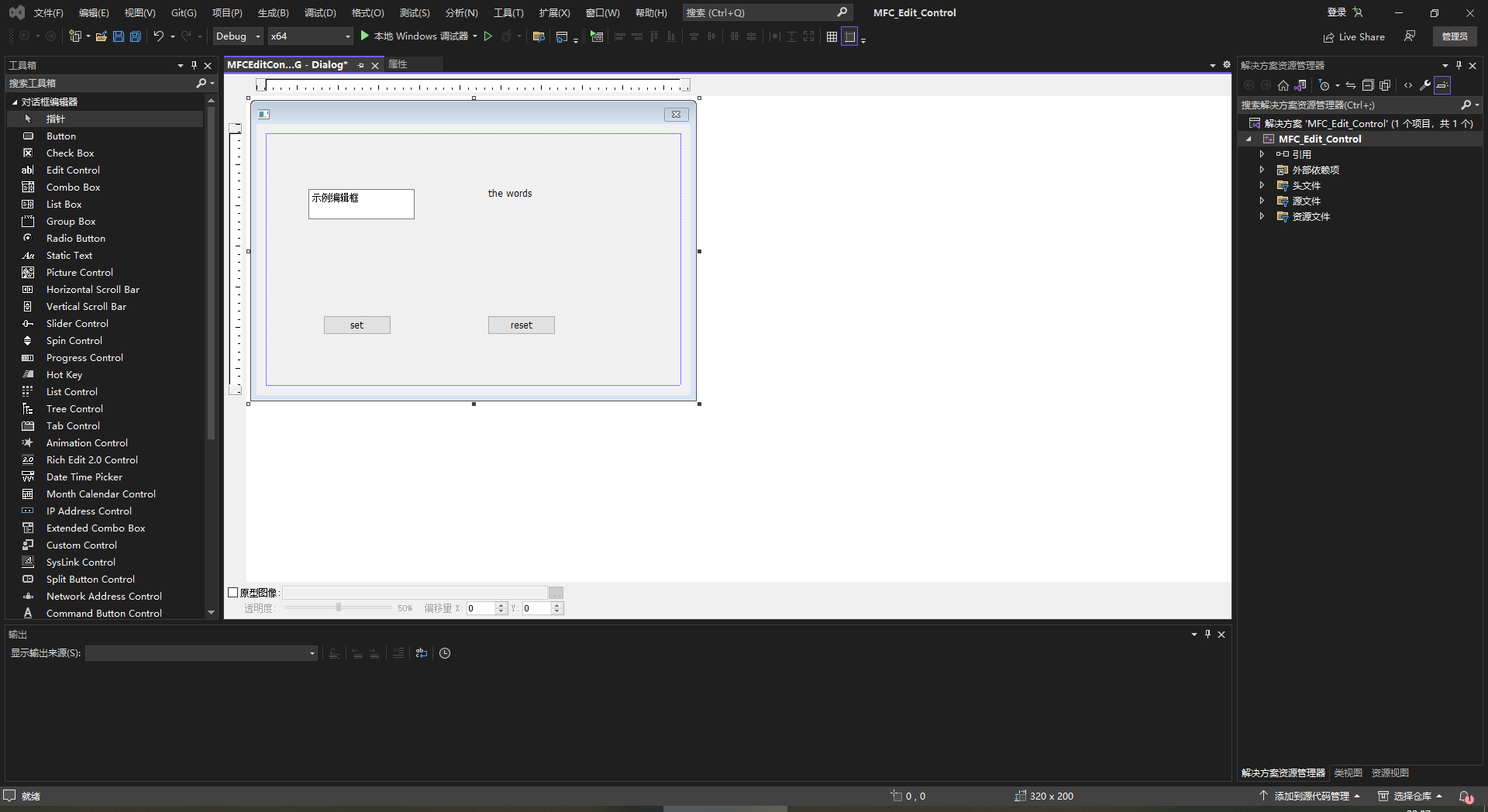Open the Local Windows Debugger dropdown arrow
Screen dimensions: 1488x812
tap(475, 36)
